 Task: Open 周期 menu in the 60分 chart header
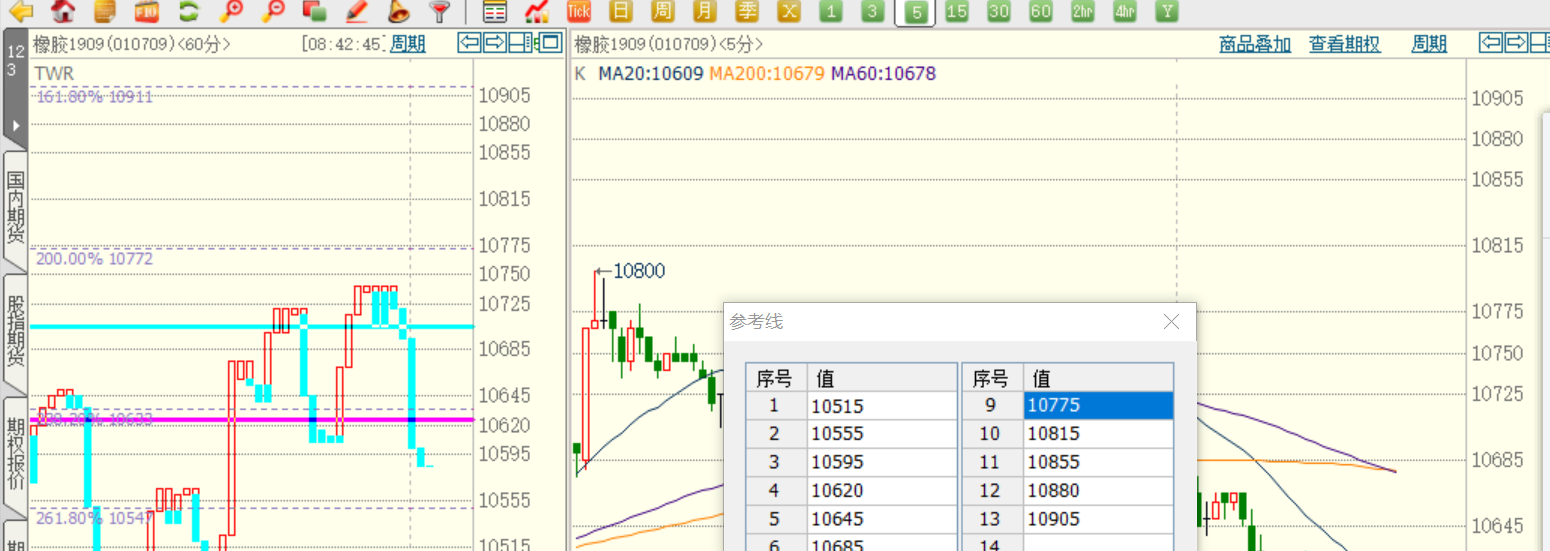click(x=407, y=44)
